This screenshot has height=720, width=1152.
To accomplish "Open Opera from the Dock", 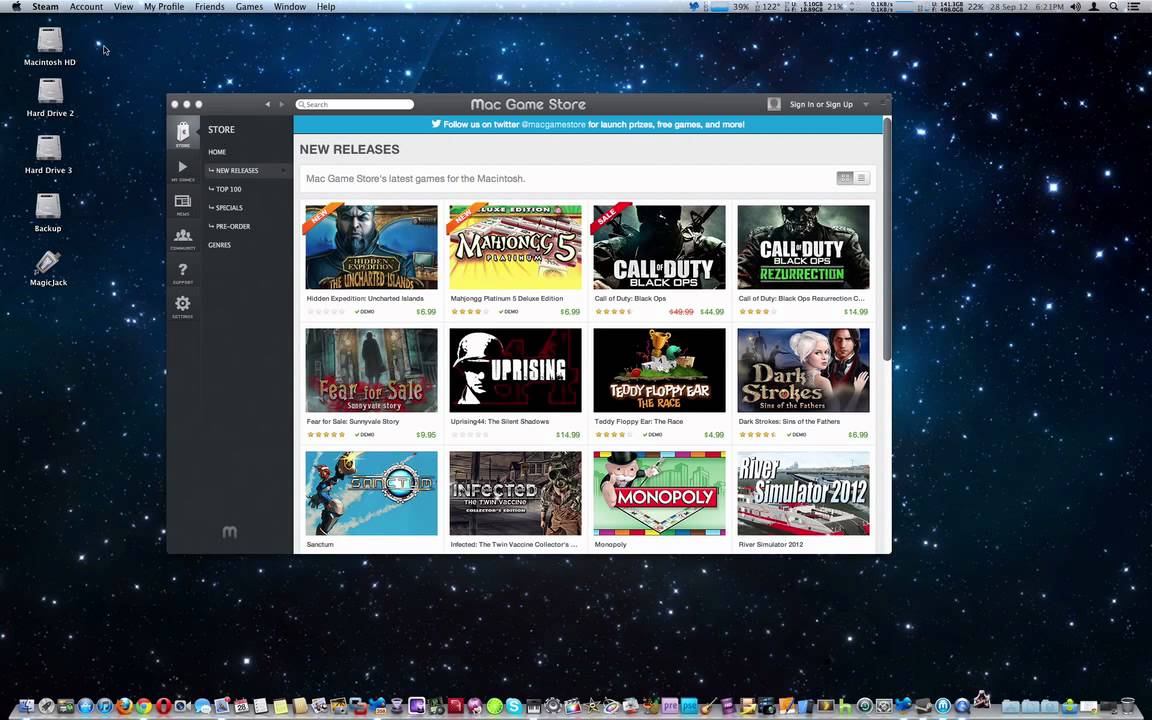I will [163, 706].
